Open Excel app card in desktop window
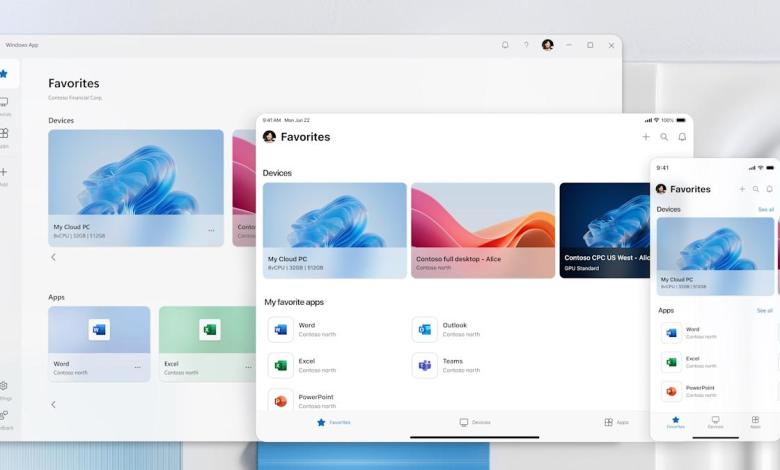Screen dimensions: 780x470 [207, 344]
